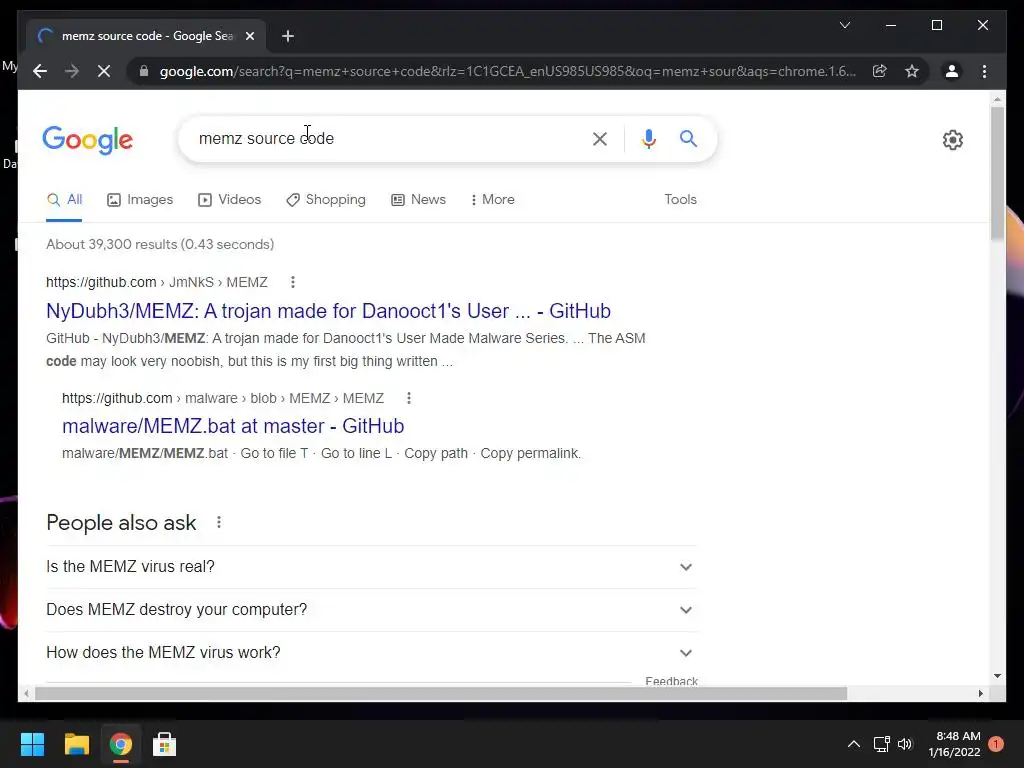Open Chrome's three-dot menu

[984, 71]
